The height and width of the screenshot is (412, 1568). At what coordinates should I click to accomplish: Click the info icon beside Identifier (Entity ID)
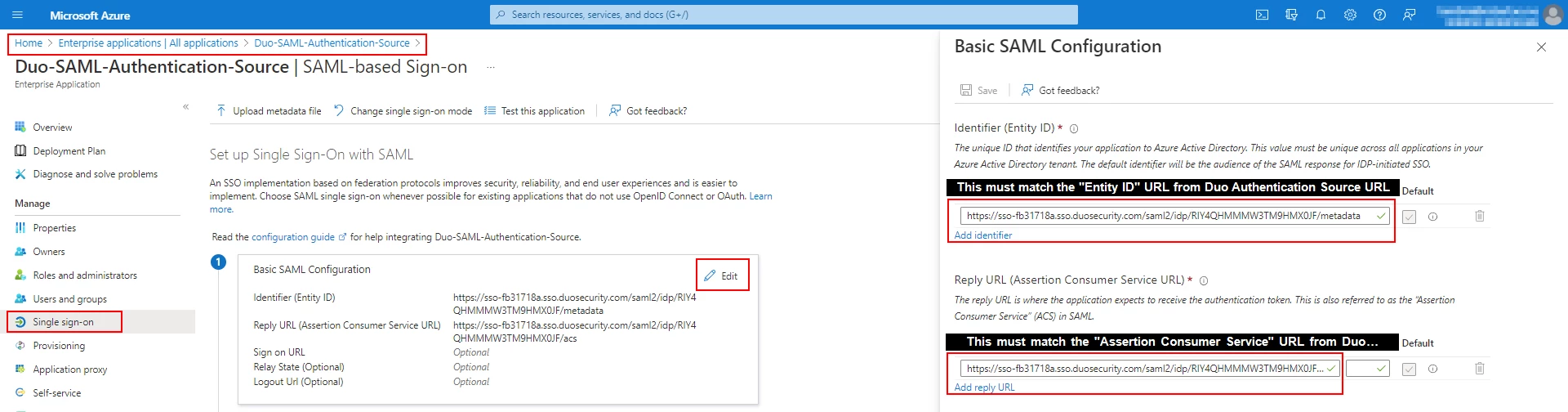coord(1074,129)
